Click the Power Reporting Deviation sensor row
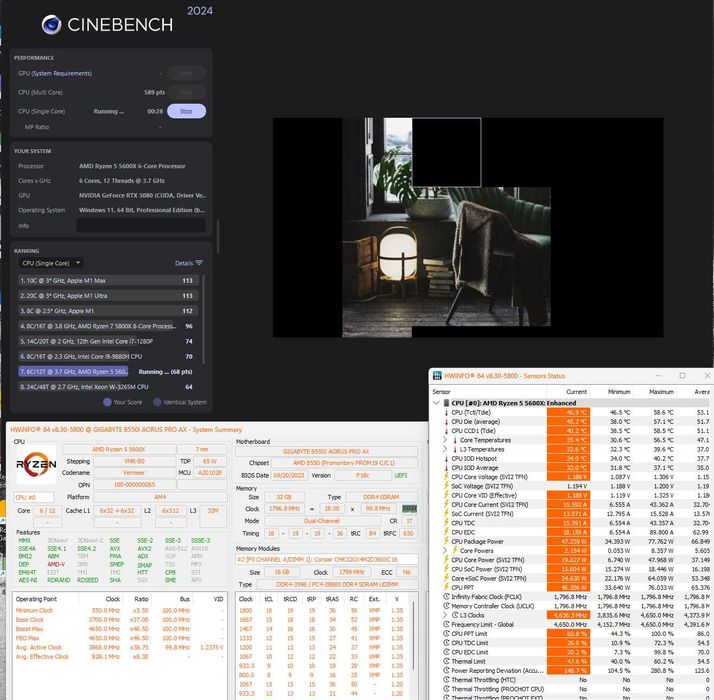 click(x=574, y=670)
